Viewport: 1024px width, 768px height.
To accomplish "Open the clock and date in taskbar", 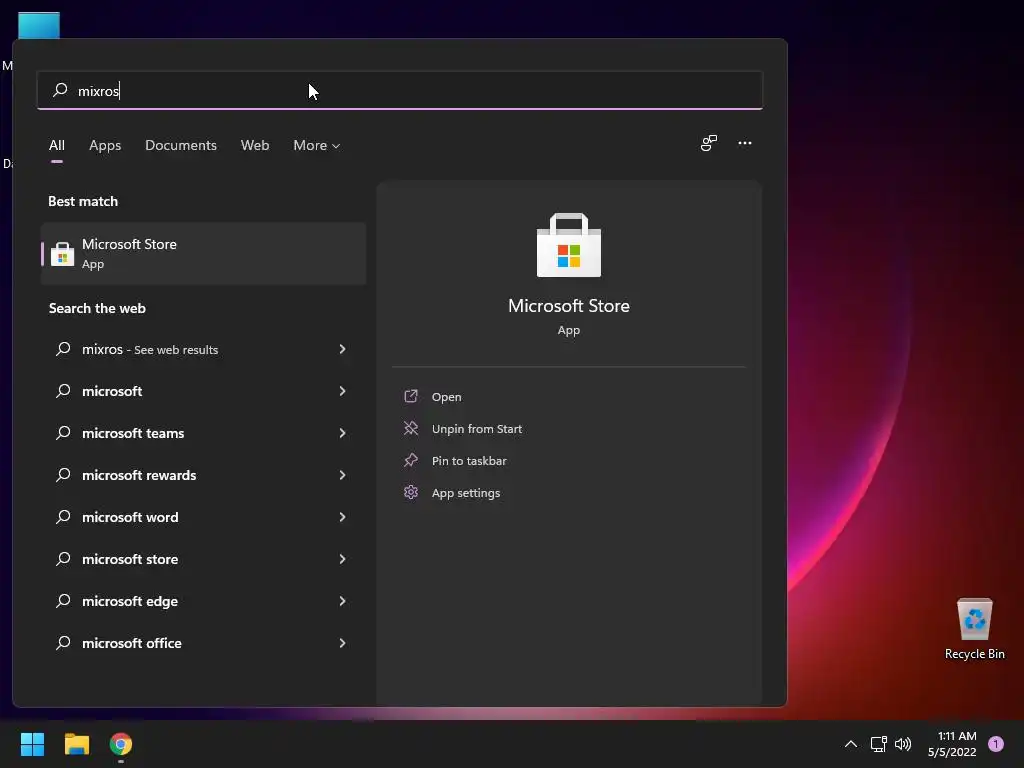I will 952,744.
